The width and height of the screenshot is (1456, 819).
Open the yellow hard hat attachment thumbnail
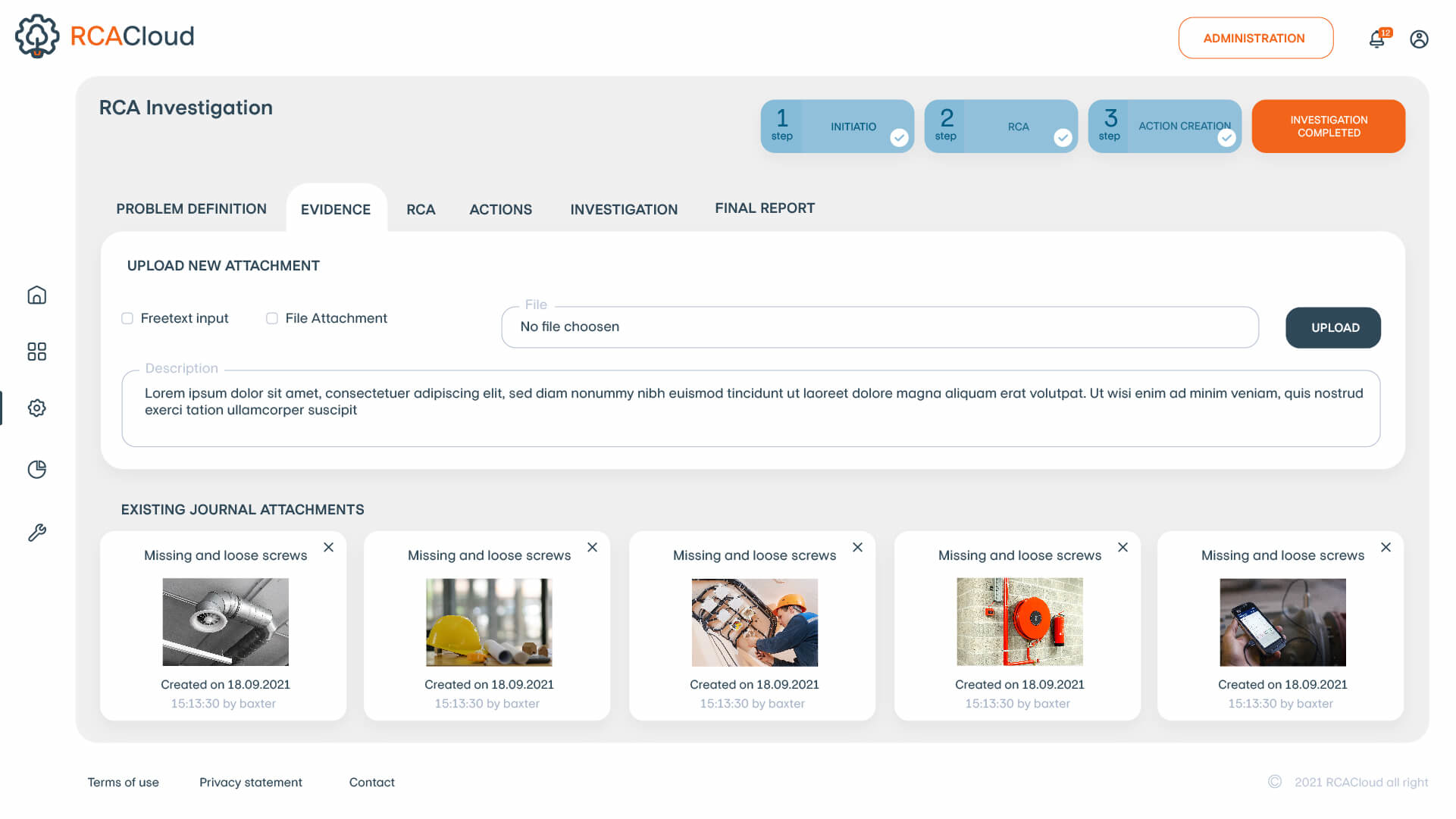point(489,622)
